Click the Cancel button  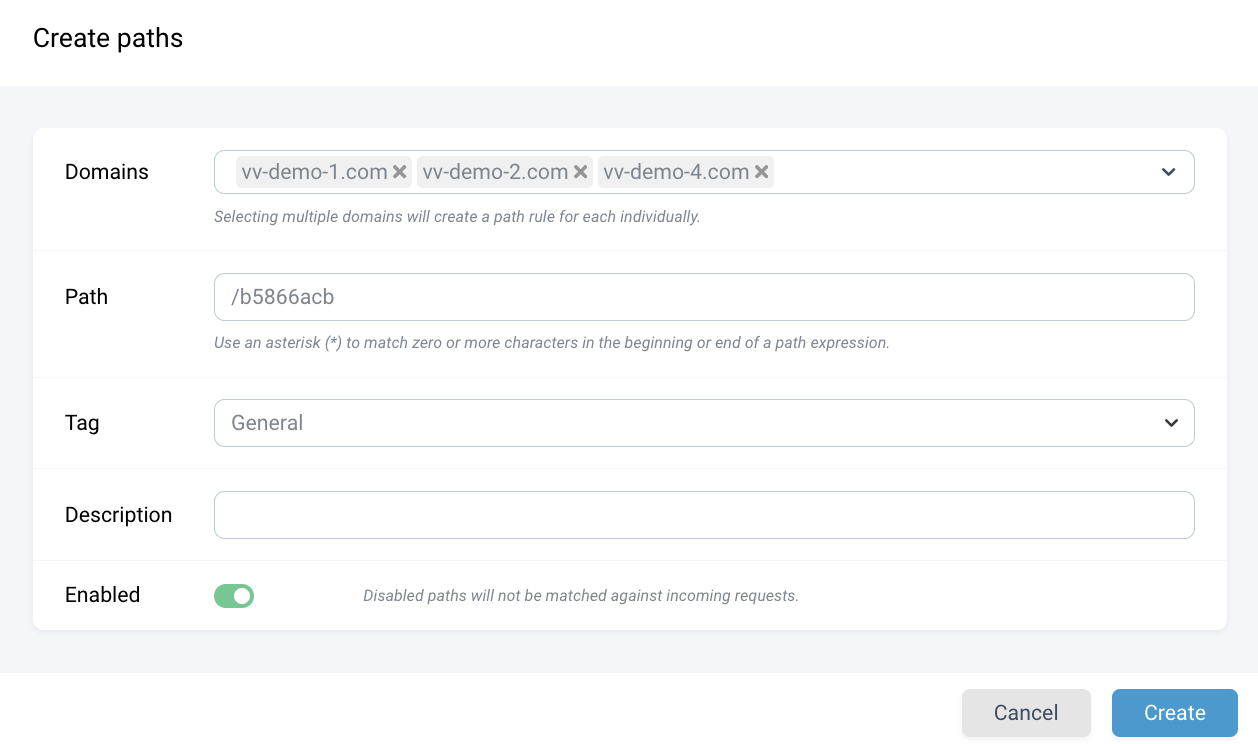tap(1026, 713)
